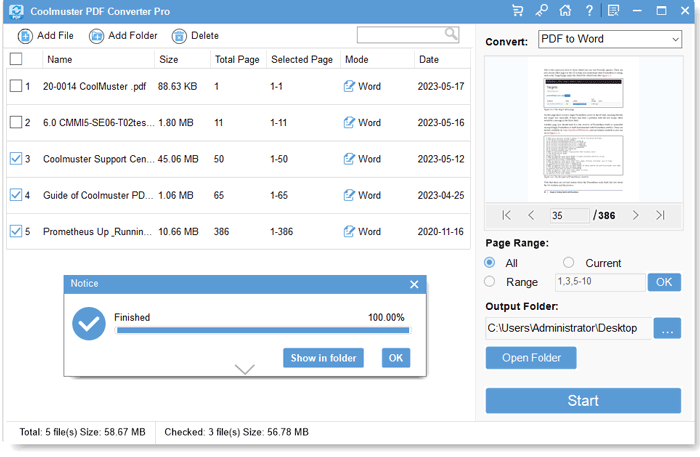The width and height of the screenshot is (700, 457).
Task: Sort by Size column header
Action: pyautogui.click(x=169, y=59)
